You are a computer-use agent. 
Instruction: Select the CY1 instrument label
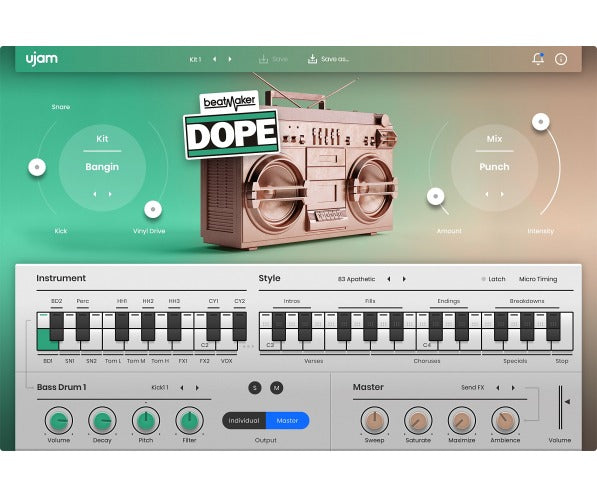(x=214, y=301)
